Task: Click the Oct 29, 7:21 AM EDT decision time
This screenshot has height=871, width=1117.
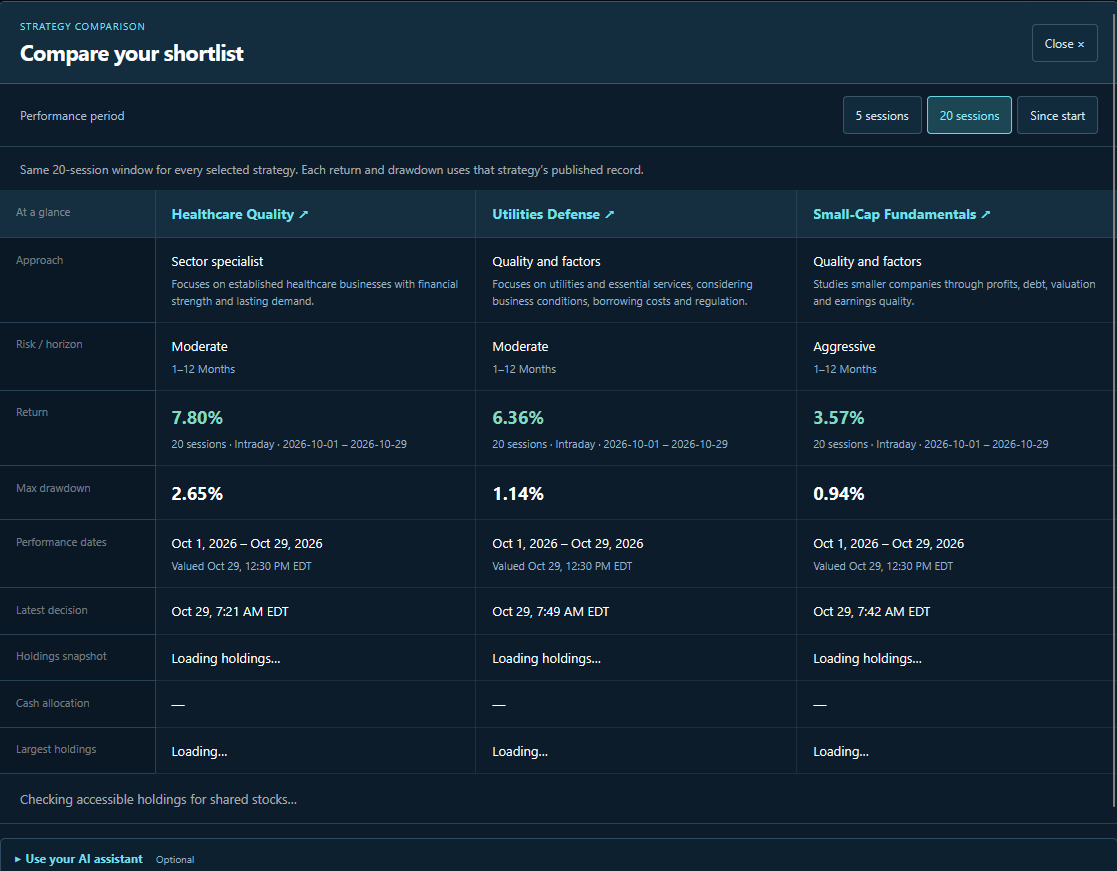Action: click(x=230, y=612)
